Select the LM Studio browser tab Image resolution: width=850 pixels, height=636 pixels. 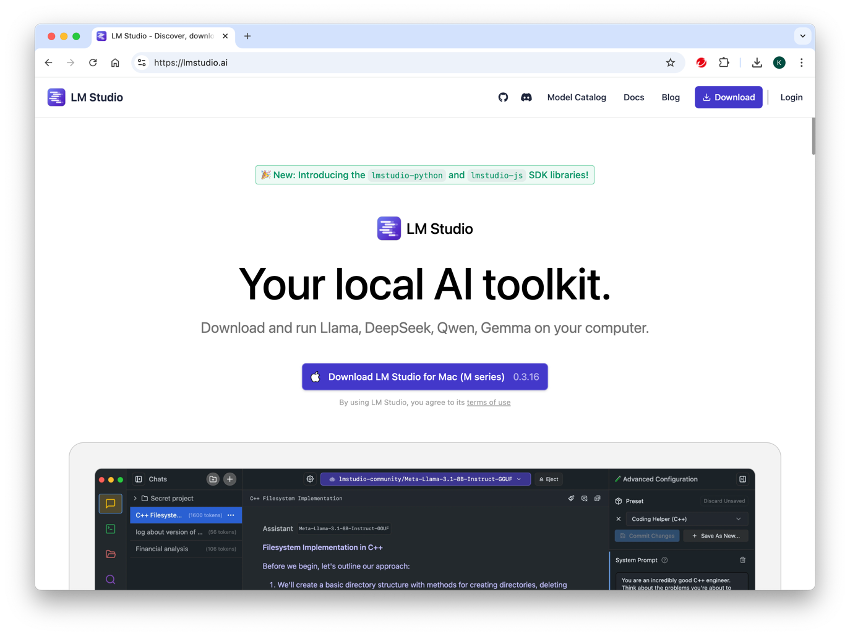pos(163,36)
